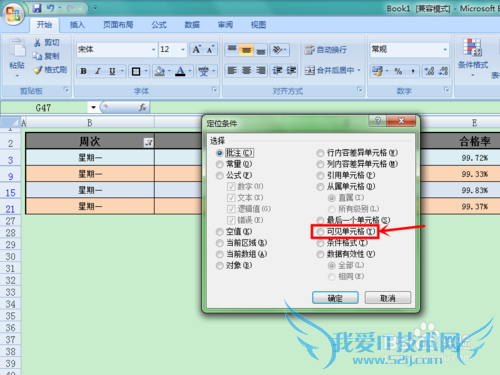Undo the last action
This screenshot has height=375, width=500.
51,8
